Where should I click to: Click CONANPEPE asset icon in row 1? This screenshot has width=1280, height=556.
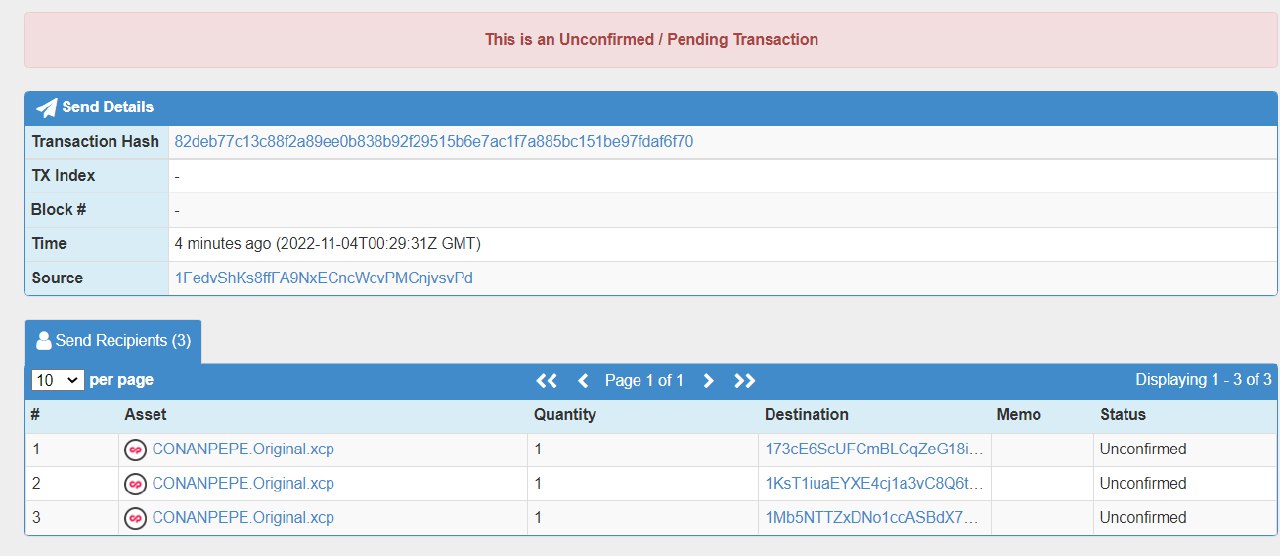pyautogui.click(x=135, y=450)
